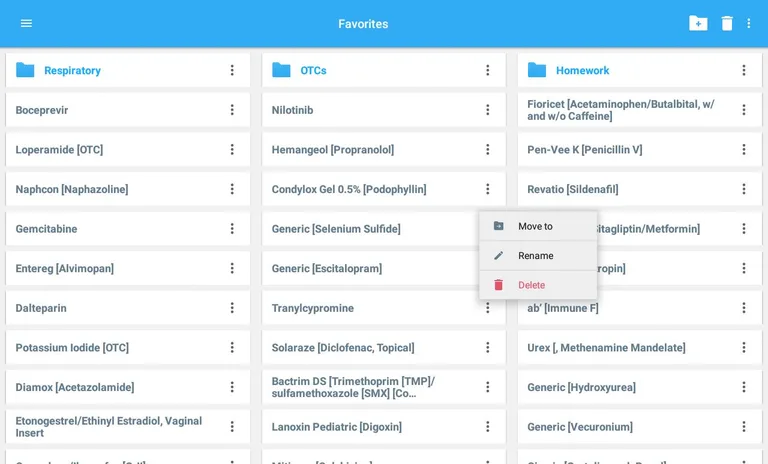The height and width of the screenshot is (464, 768).
Task: Open options for Bactrim DS entry
Action: pyautogui.click(x=488, y=387)
